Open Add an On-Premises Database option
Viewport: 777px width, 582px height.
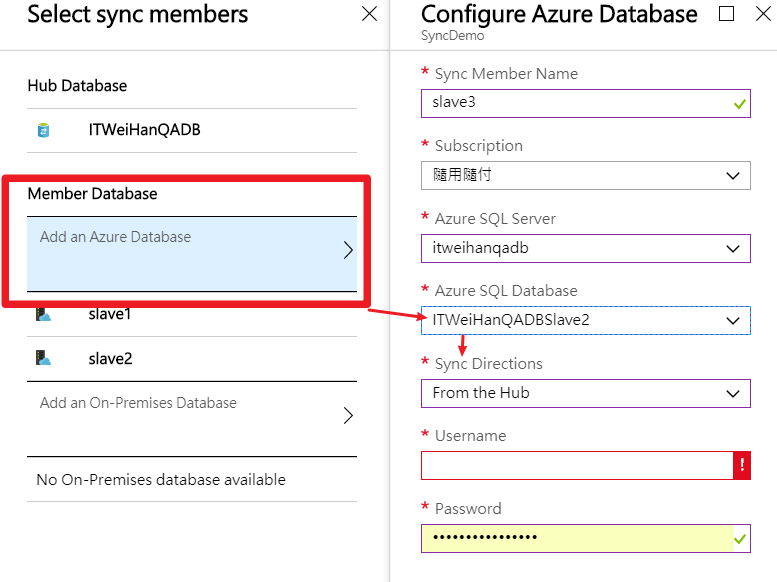(x=192, y=419)
